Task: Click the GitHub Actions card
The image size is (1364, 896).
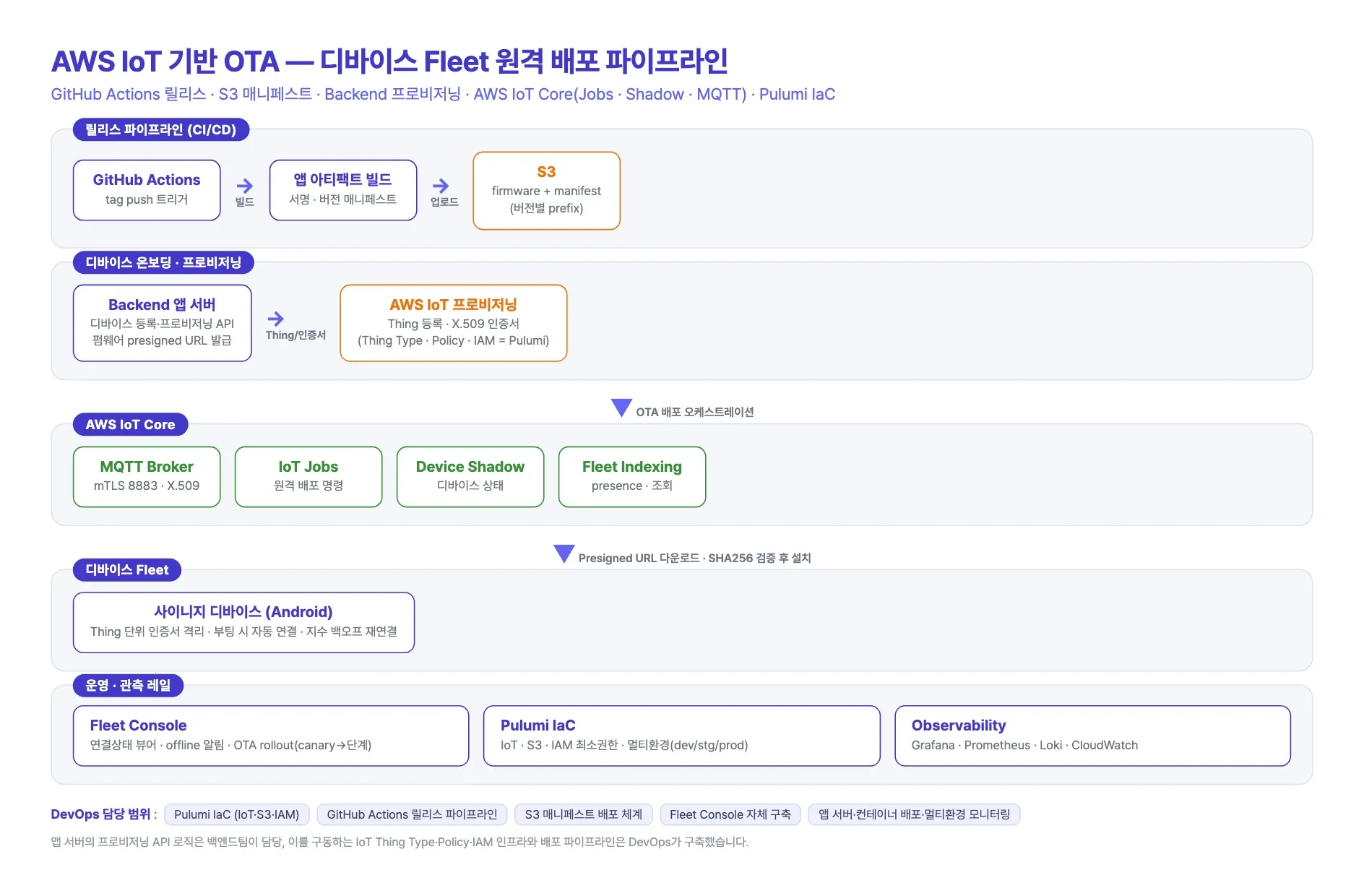Action: click(x=147, y=190)
